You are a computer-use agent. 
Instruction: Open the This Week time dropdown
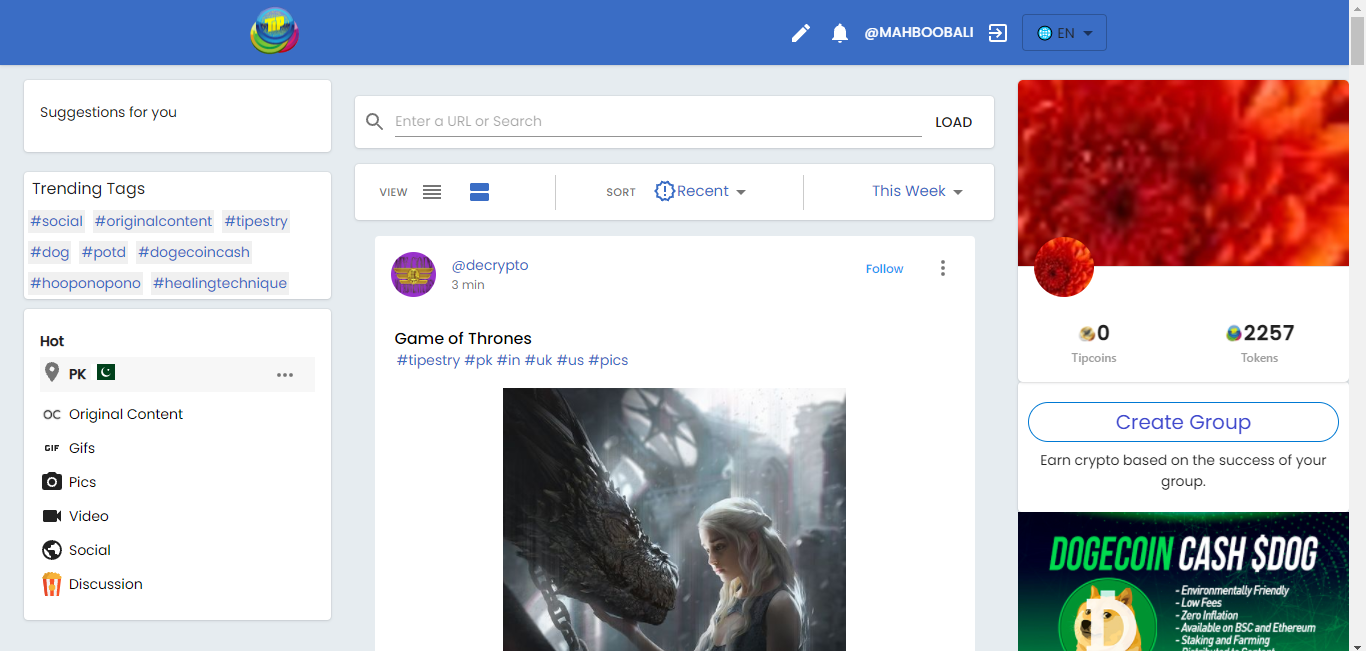click(917, 191)
